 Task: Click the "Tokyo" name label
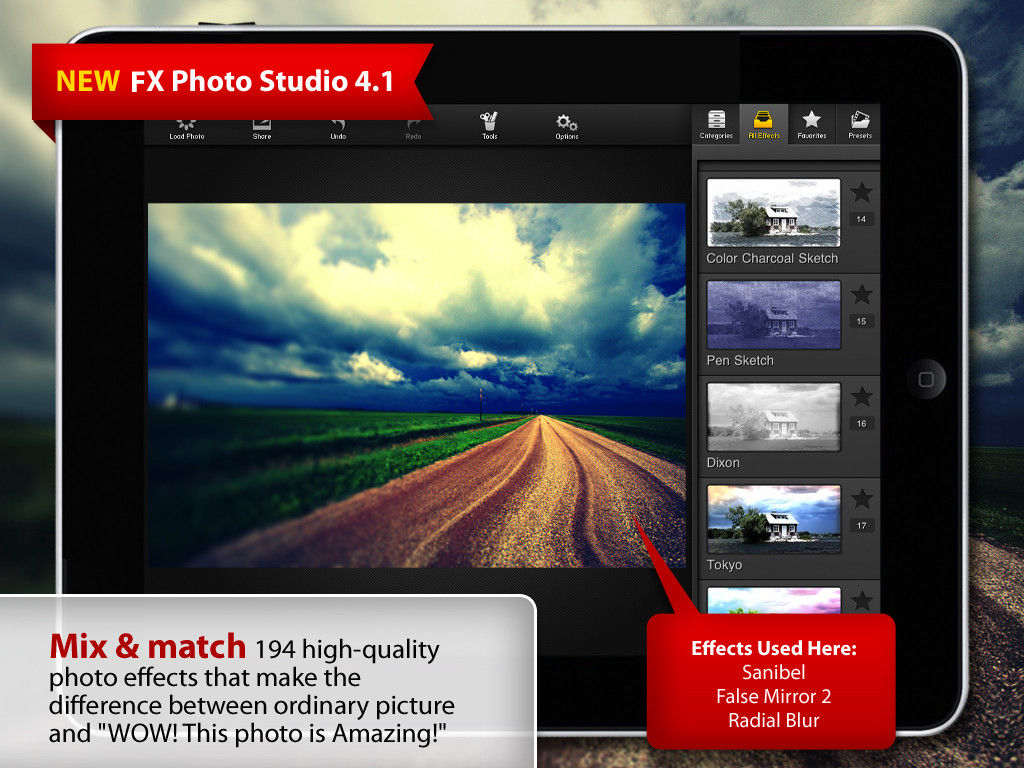coord(724,565)
